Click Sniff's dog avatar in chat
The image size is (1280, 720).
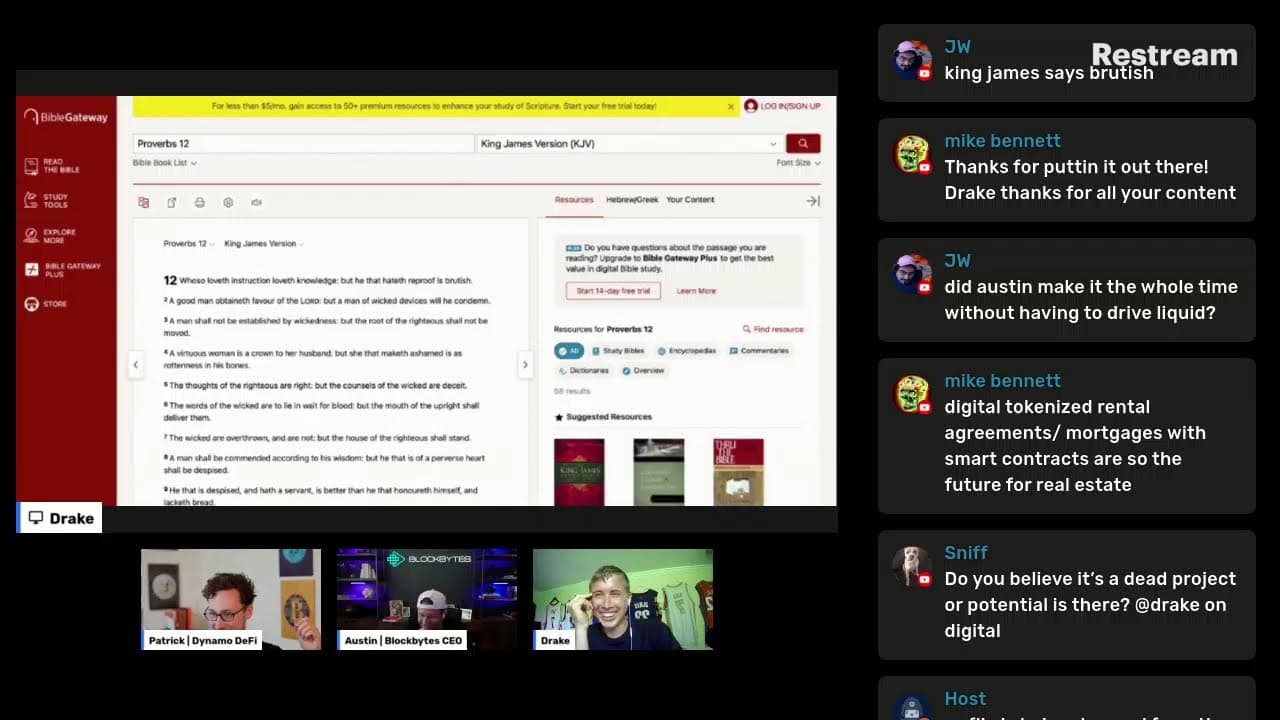pyautogui.click(x=910, y=566)
